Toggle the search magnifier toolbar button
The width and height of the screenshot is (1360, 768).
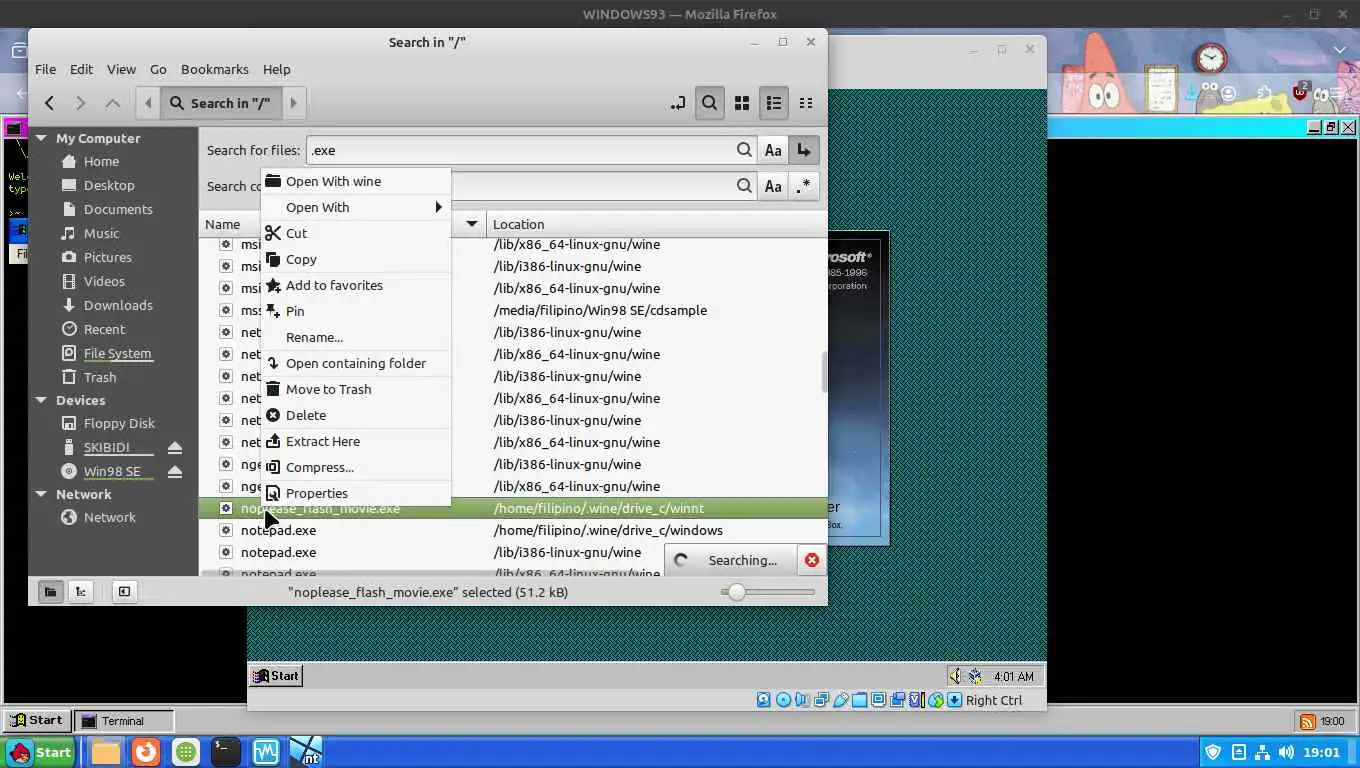point(709,103)
